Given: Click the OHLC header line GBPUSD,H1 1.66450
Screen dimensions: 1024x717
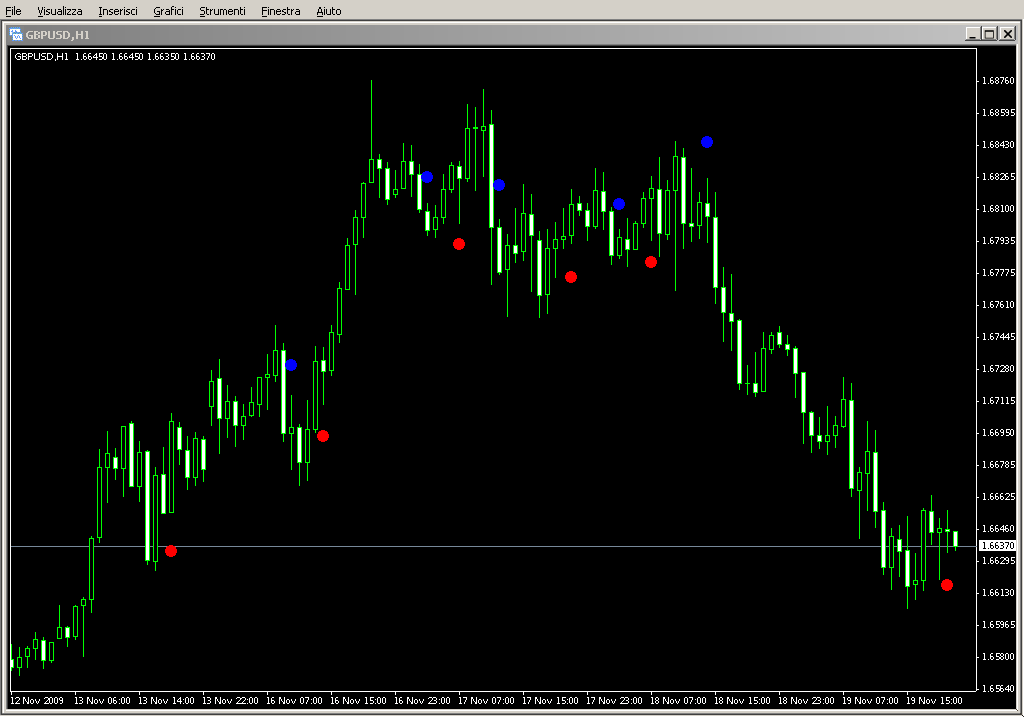Looking at the screenshot, I should (x=115, y=57).
